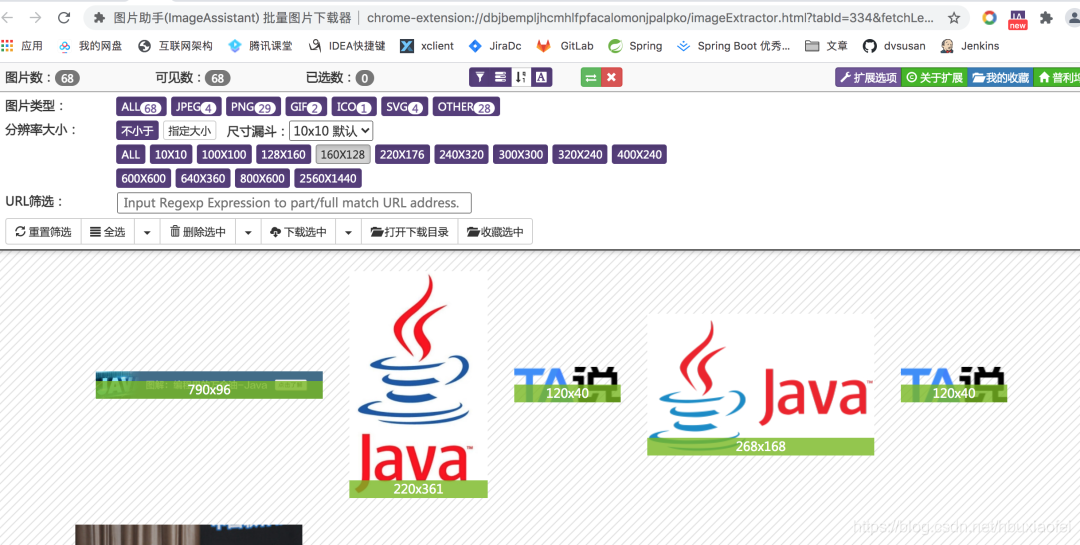Open Spring Boot 优秀 bookmark
The image size is (1080, 545).
(x=734, y=46)
